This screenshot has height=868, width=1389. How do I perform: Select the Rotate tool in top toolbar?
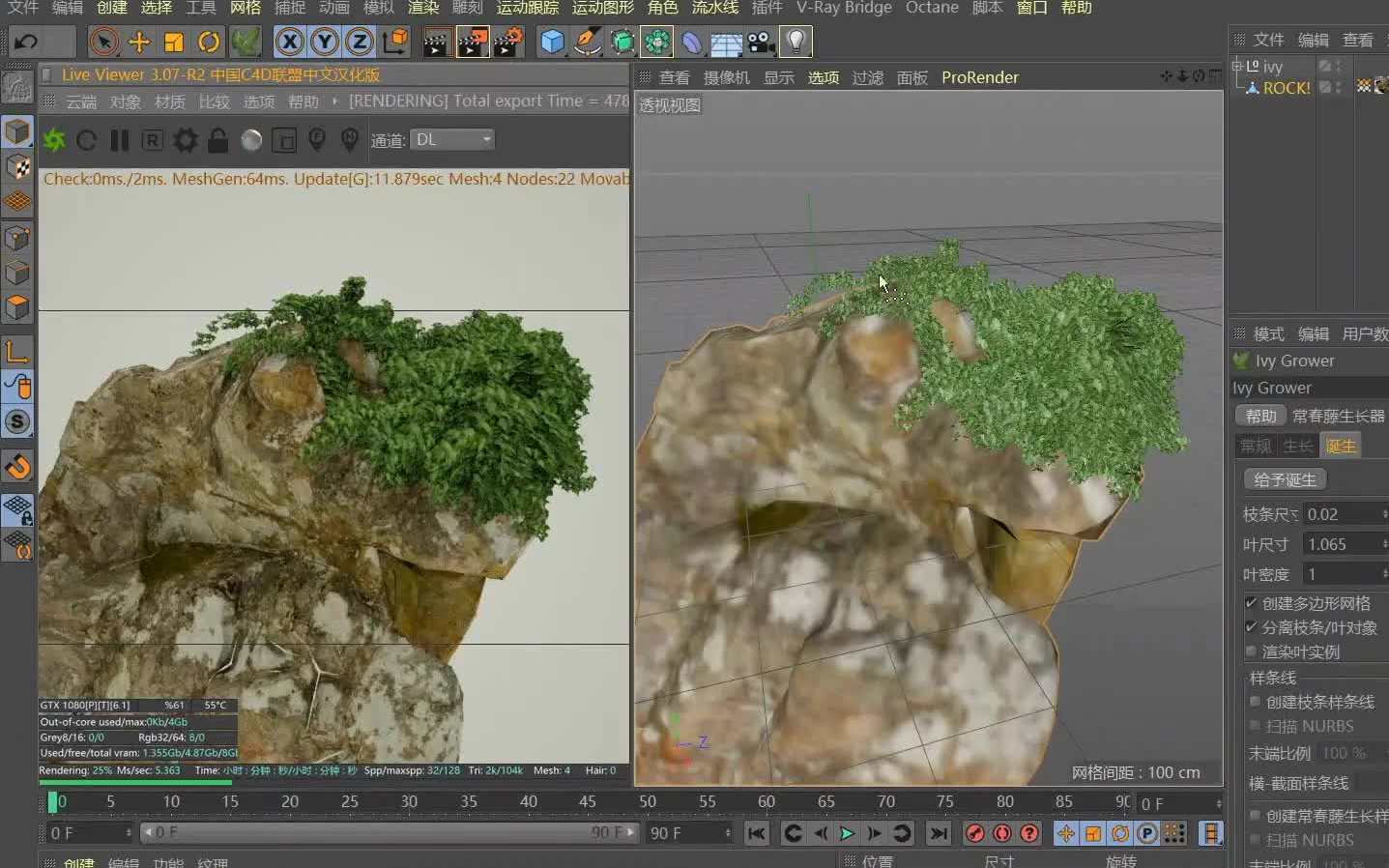click(209, 42)
